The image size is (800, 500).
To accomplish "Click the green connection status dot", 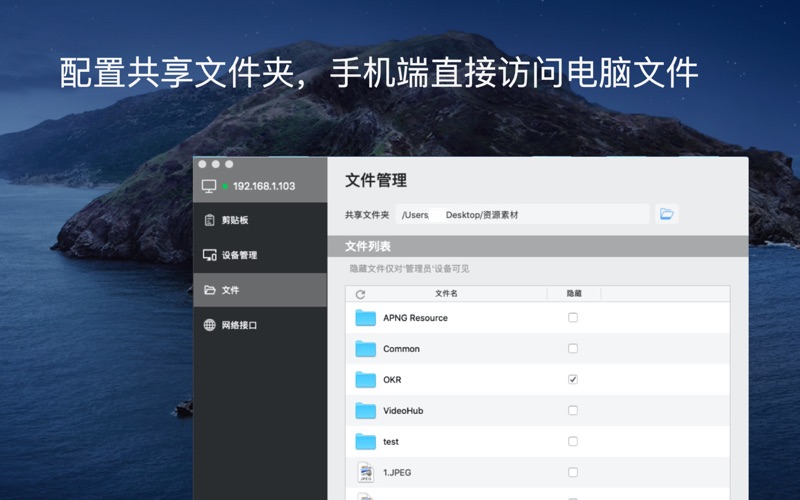I will [x=224, y=186].
